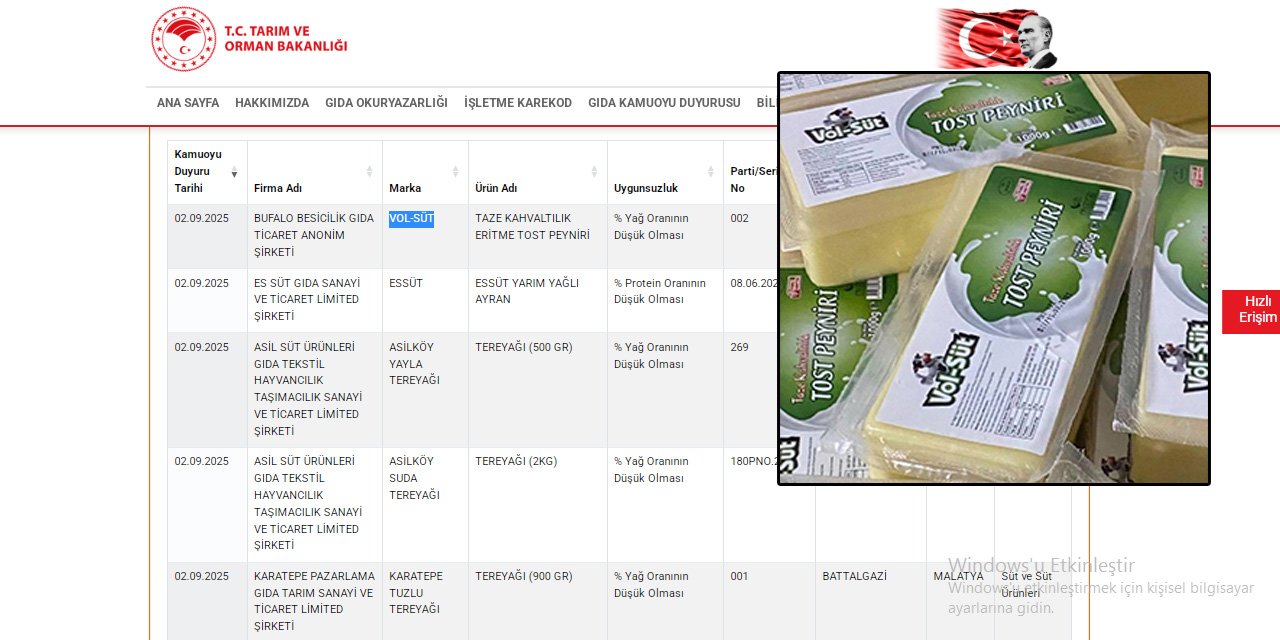Image resolution: width=1280 pixels, height=640 pixels.
Task: Go to GIDA OKURYAZARLIĞI menu
Action: (386, 103)
